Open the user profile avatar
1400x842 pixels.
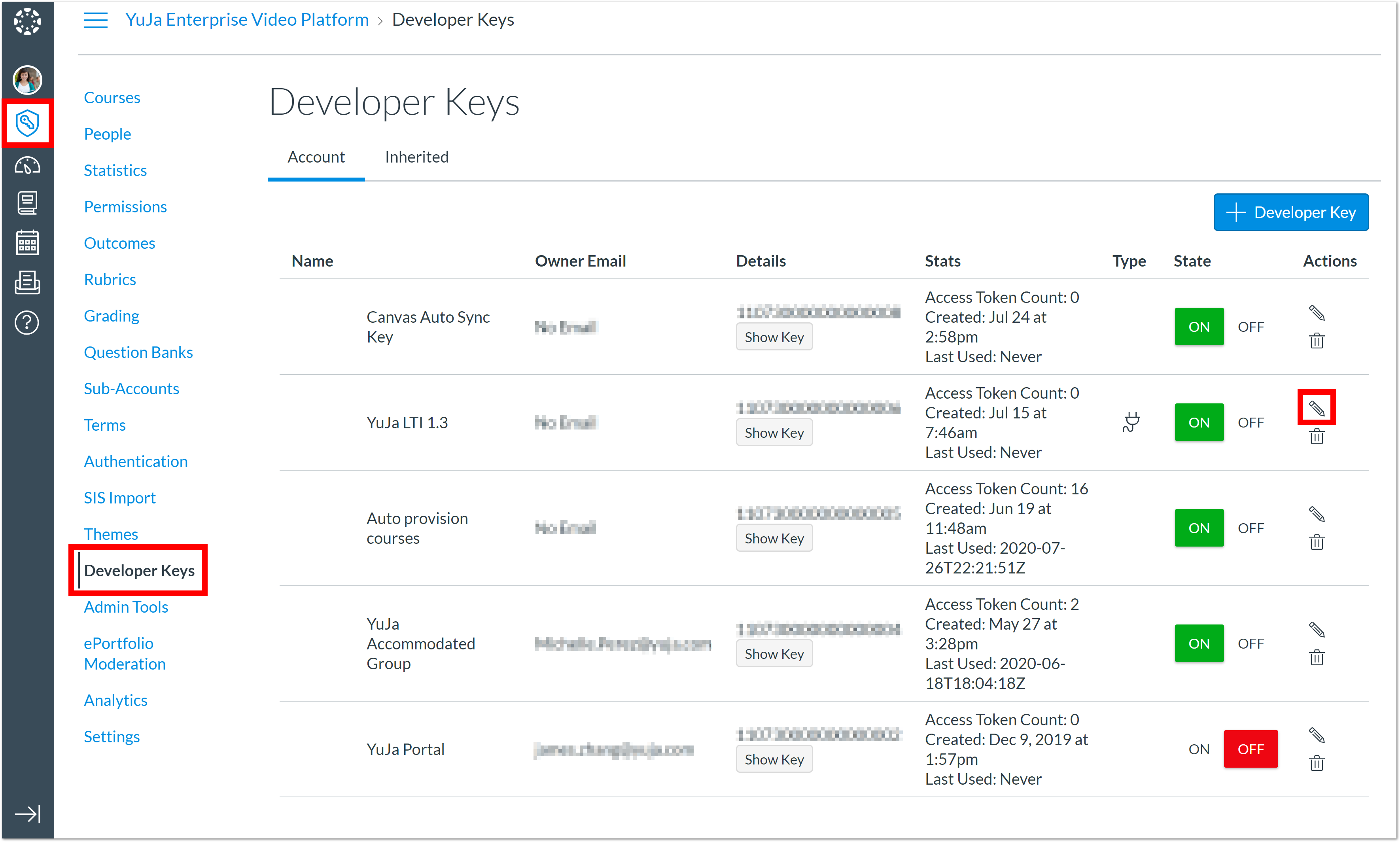click(27, 79)
